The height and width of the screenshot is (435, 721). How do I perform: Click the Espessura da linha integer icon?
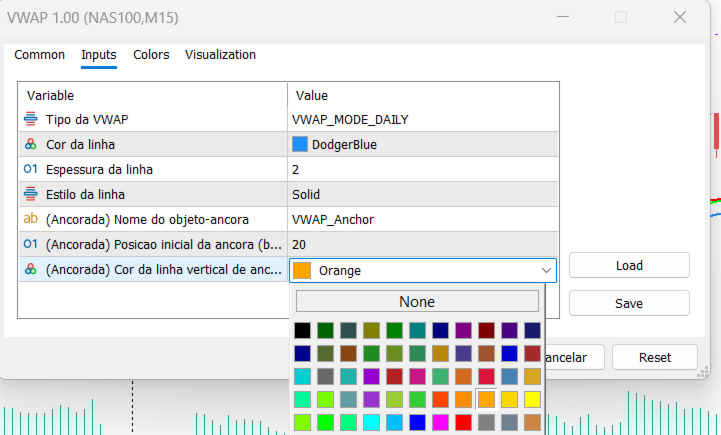pos(30,169)
